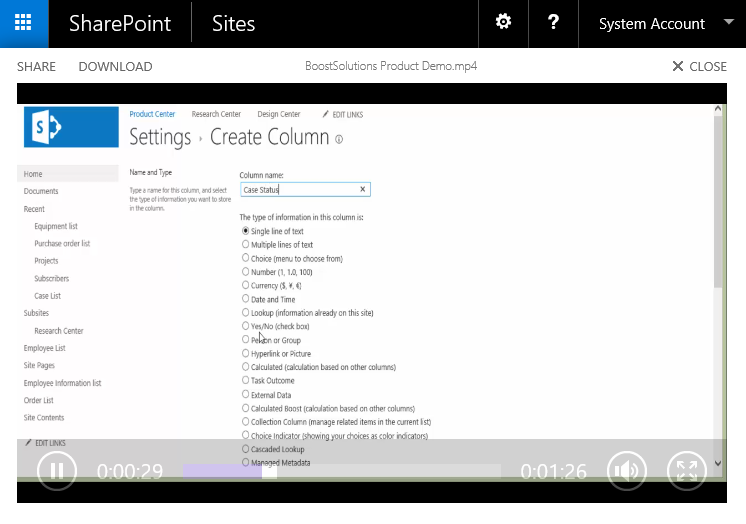746x524 pixels.
Task: Click the scrollbar down arrow
Action: coord(718,463)
